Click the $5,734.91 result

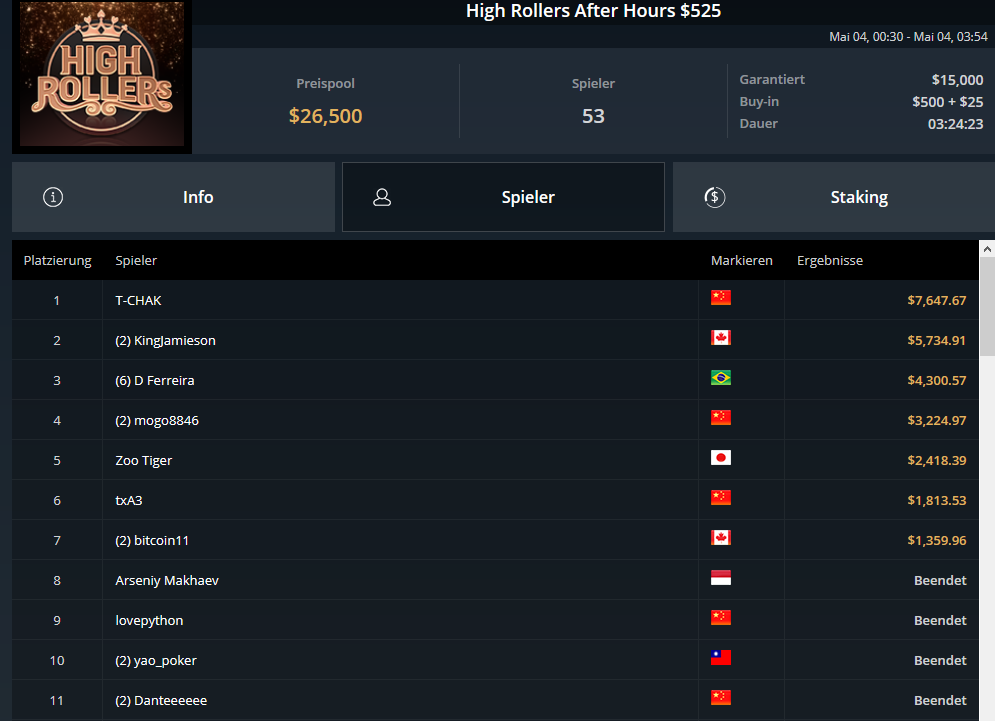(937, 340)
